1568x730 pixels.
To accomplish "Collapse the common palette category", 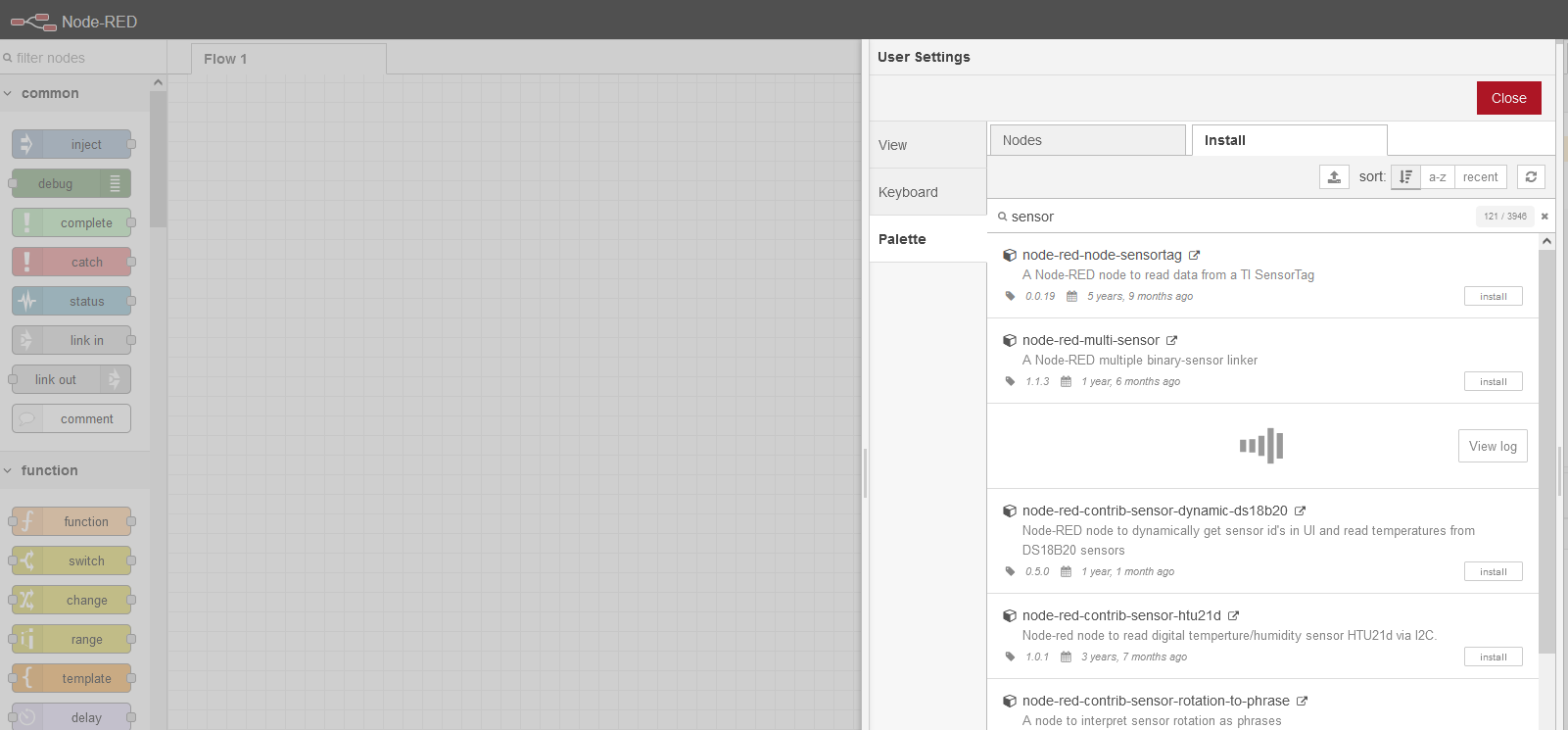I will [74, 93].
